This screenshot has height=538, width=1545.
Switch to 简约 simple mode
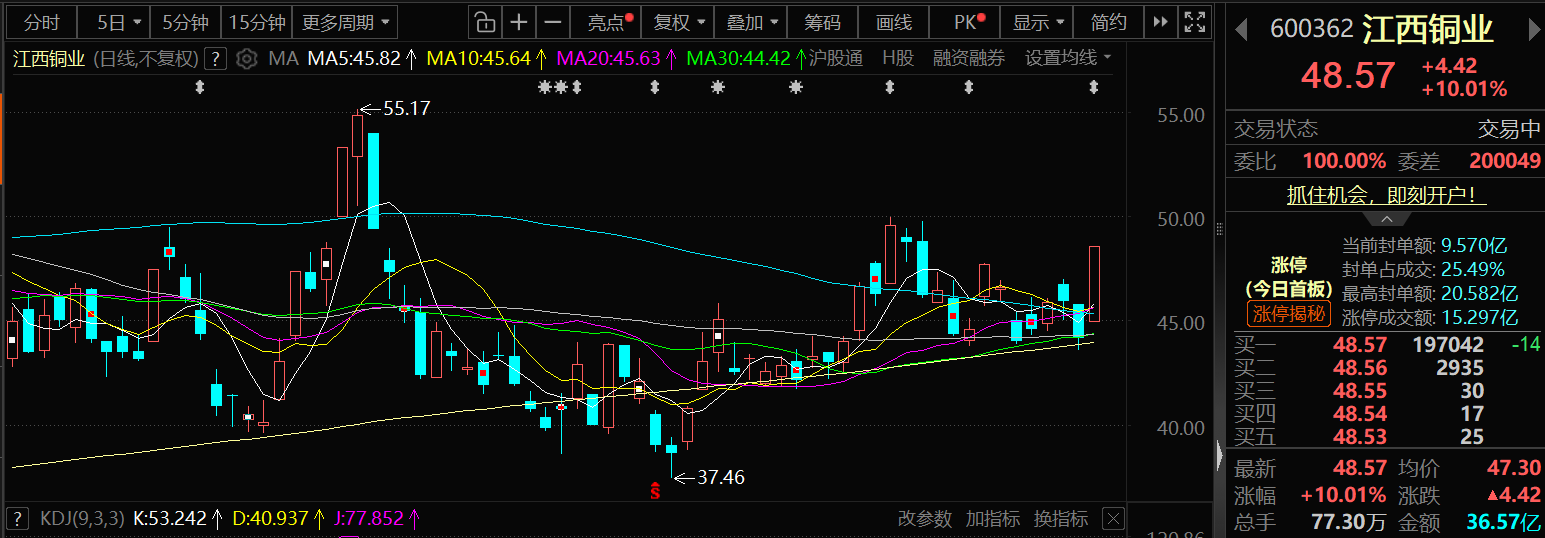(x=1108, y=22)
